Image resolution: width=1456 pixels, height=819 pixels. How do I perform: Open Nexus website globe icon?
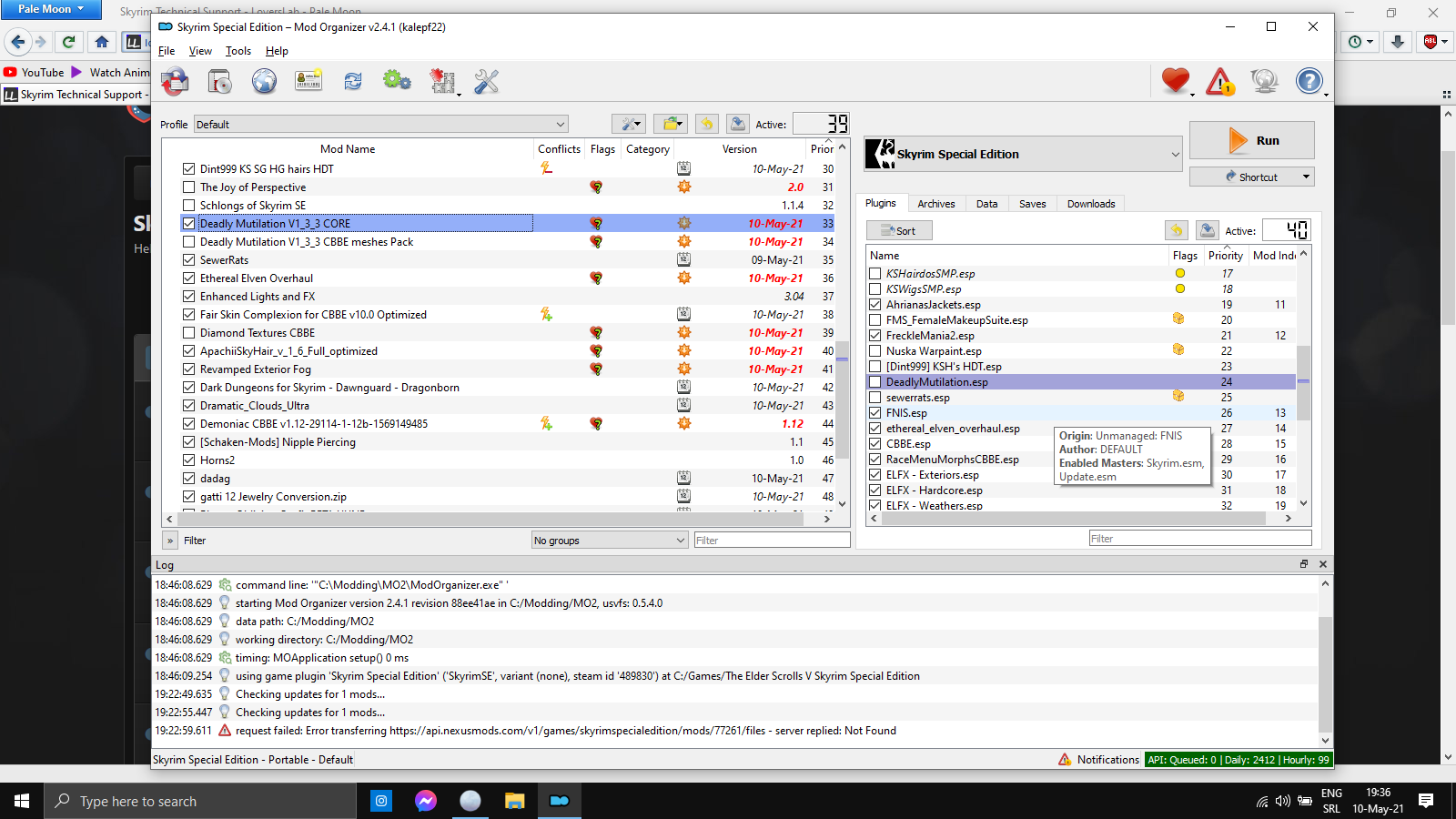click(x=264, y=82)
